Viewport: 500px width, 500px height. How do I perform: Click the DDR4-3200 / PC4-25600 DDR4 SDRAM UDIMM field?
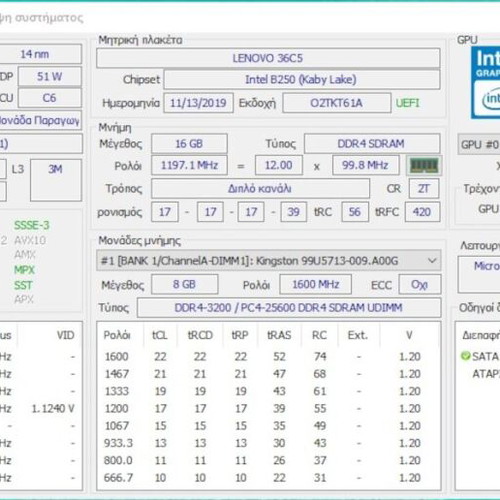click(x=289, y=307)
